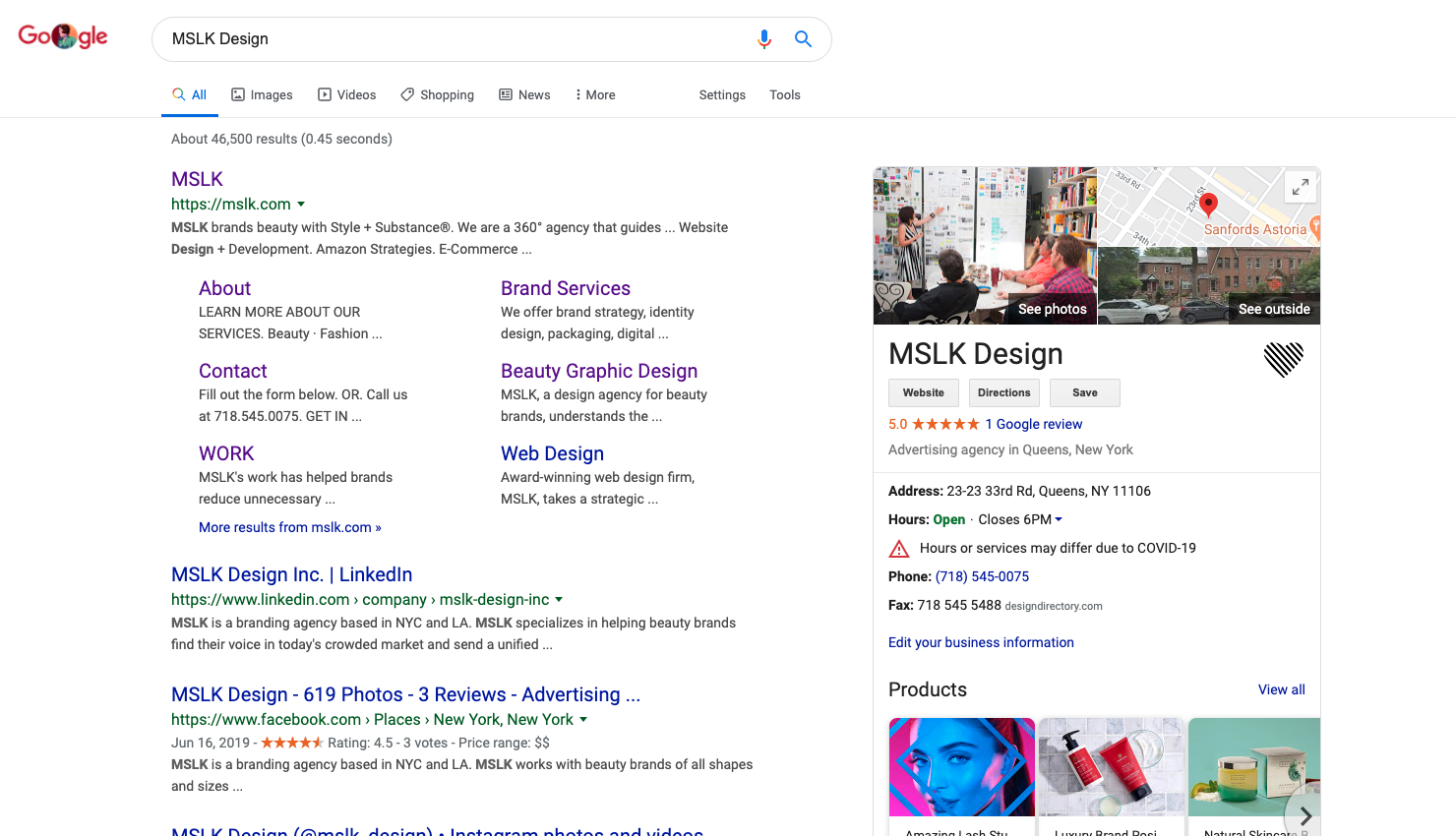This screenshot has height=836, width=1456.
Task: Open See photos office thumbnail
Action: click(x=985, y=246)
